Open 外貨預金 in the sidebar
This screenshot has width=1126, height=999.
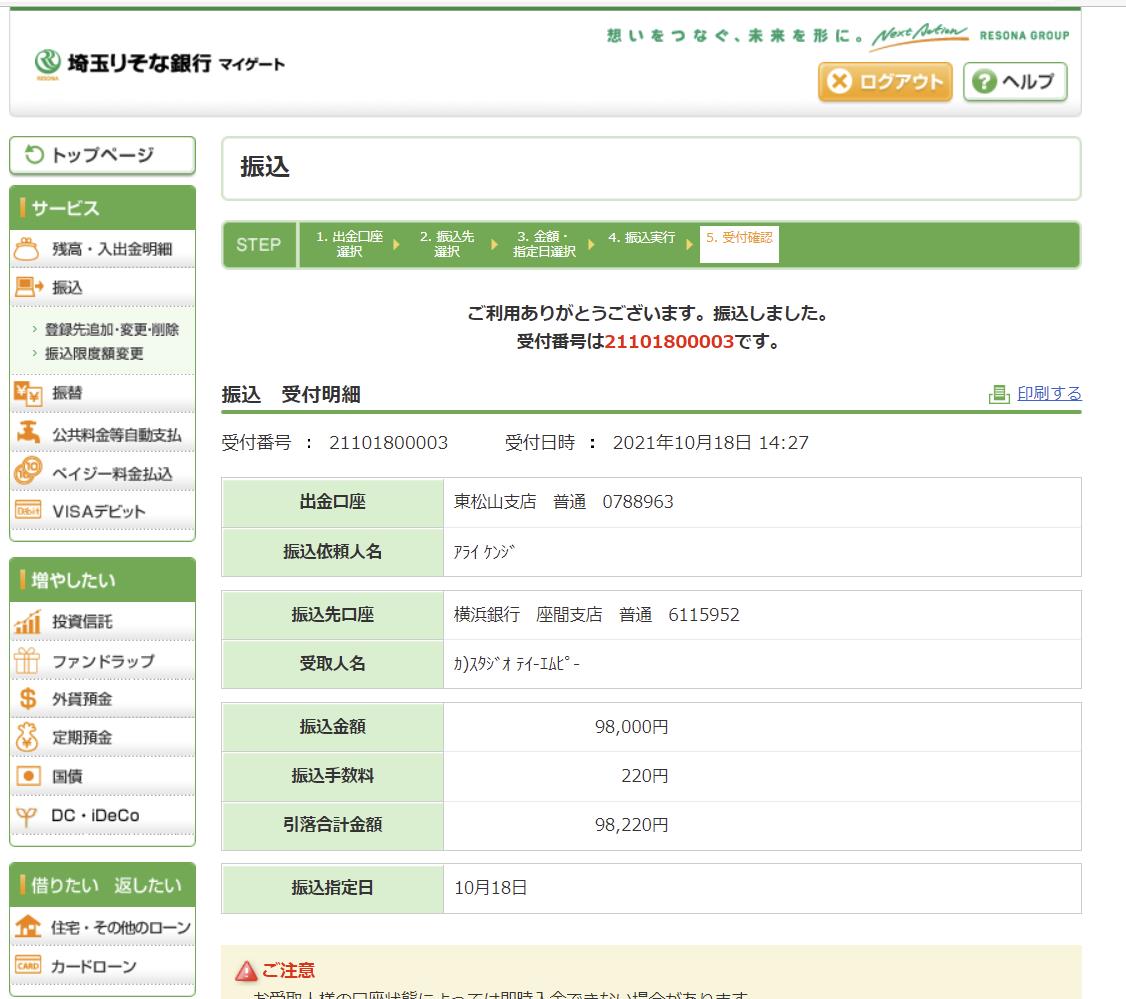click(x=82, y=699)
